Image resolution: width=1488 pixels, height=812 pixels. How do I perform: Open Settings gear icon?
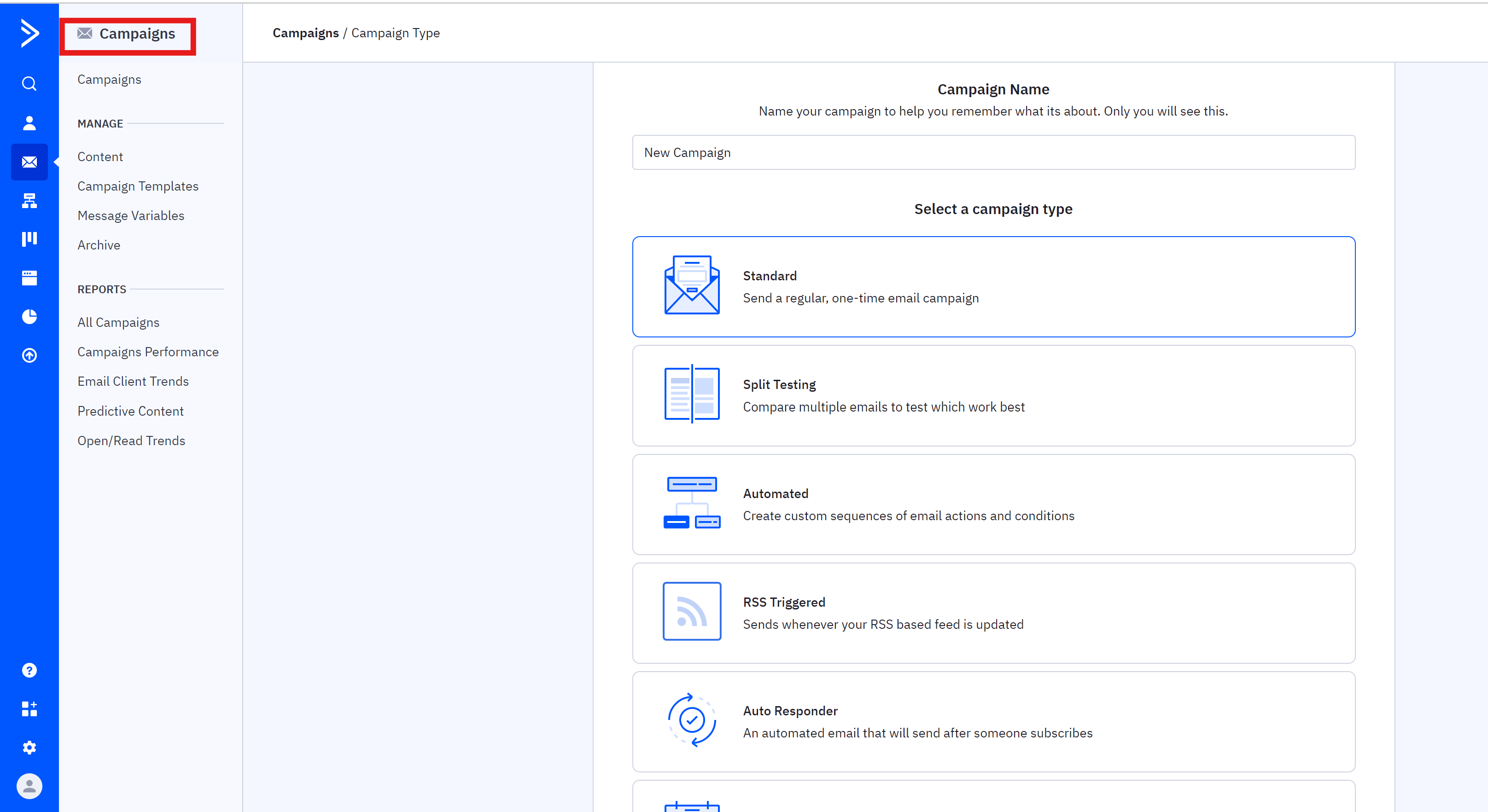[x=29, y=747]
